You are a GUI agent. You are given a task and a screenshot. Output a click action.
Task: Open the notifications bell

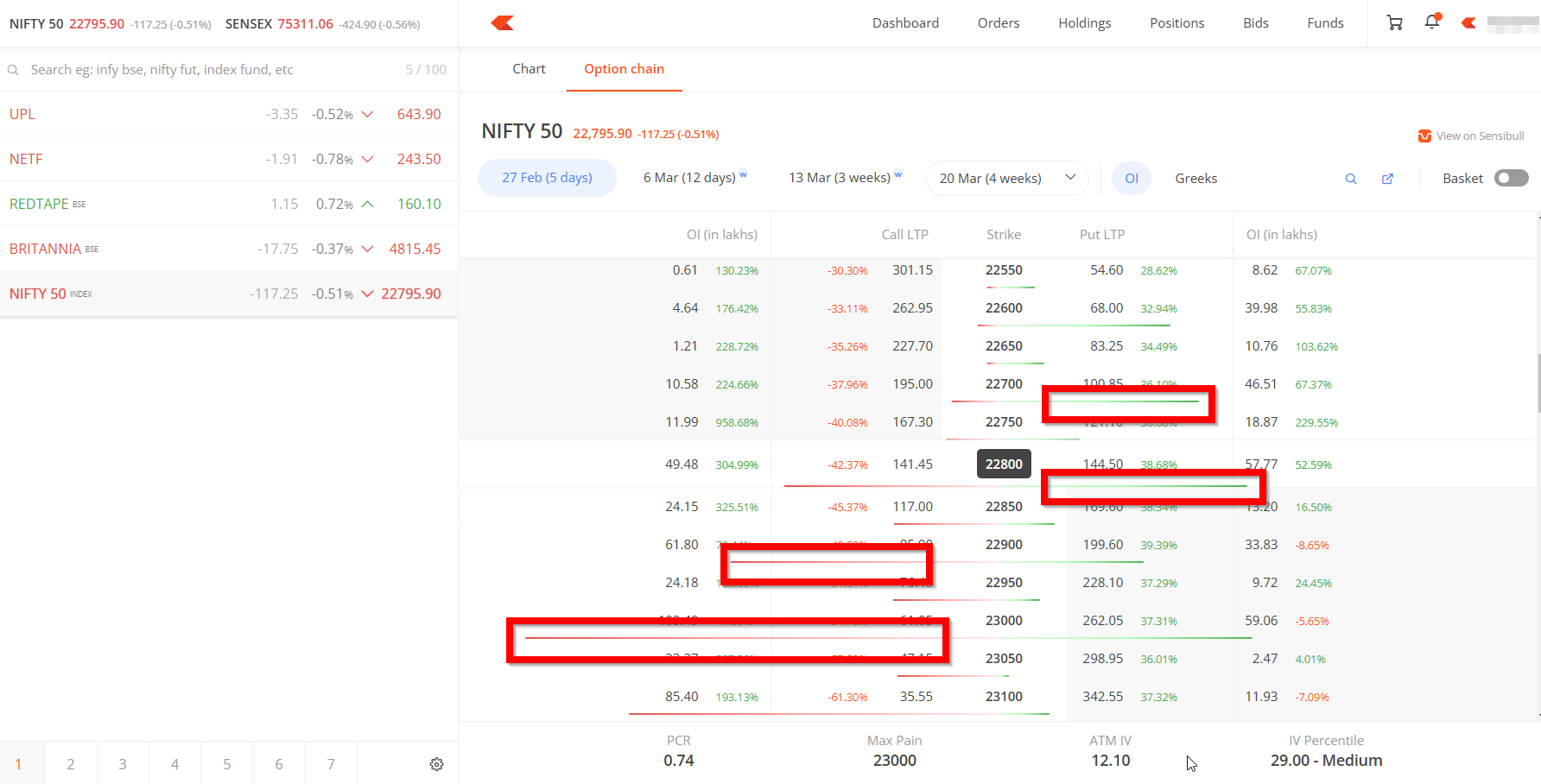point(1432,22)
